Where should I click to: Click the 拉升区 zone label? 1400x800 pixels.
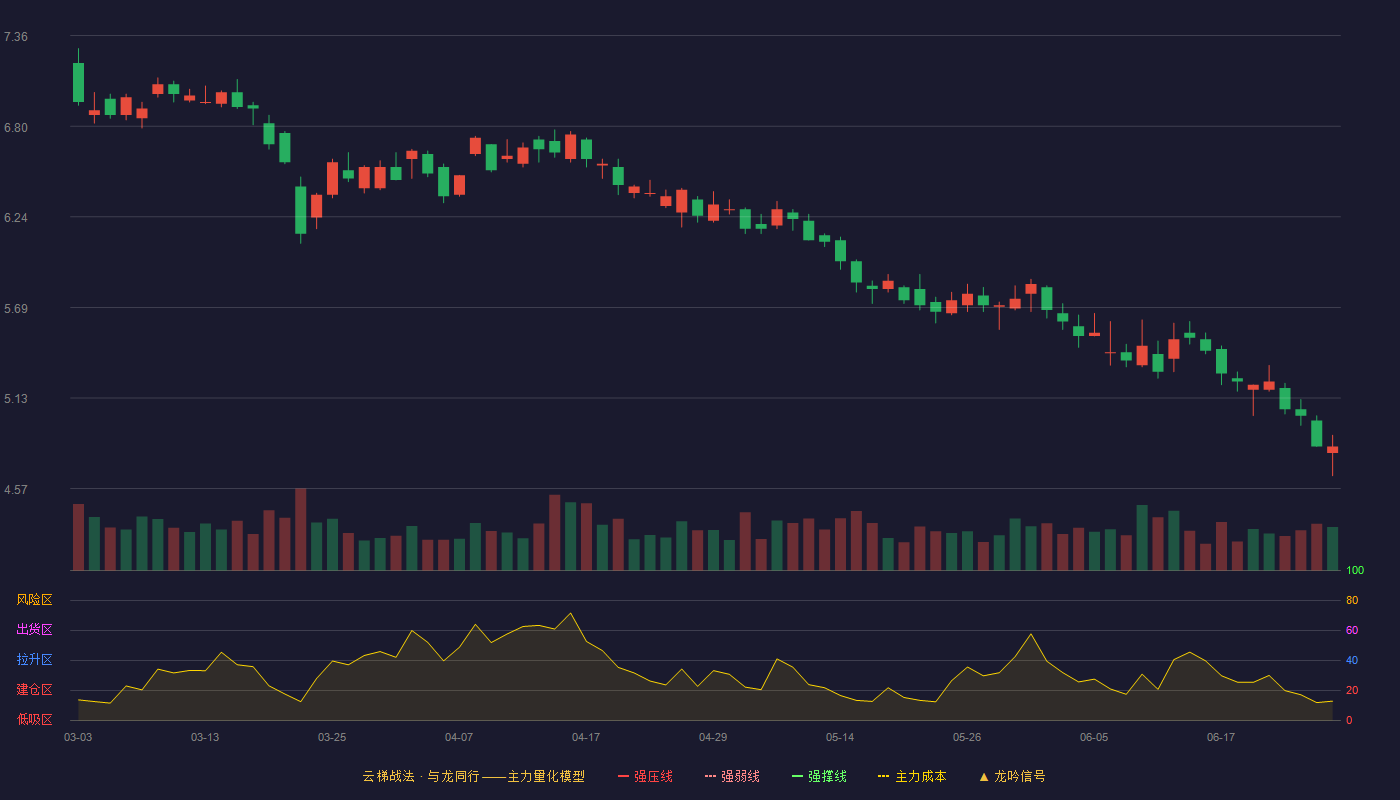click(x=34, y=660)
